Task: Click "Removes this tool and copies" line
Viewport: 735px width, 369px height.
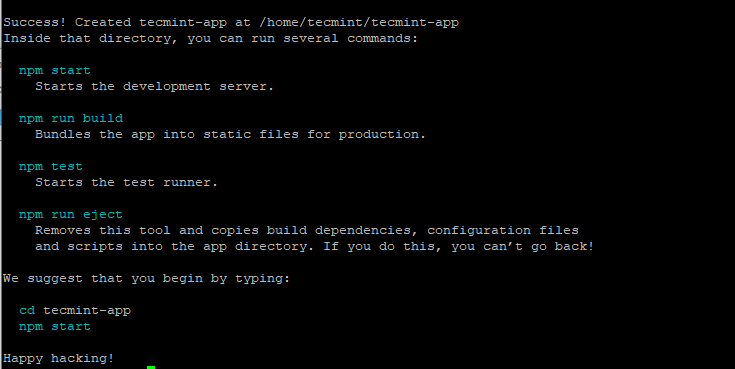Action: click(147, 231)
